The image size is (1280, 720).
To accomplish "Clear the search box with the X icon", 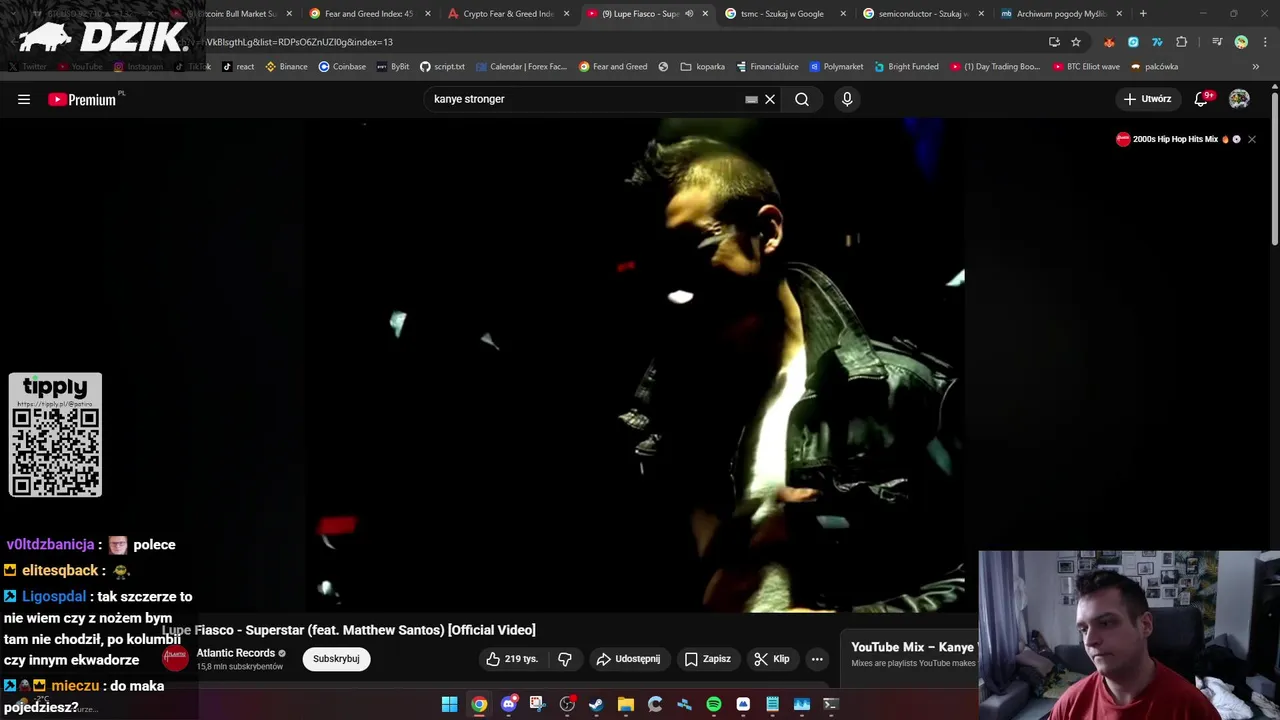I will (x=770, y=99).
